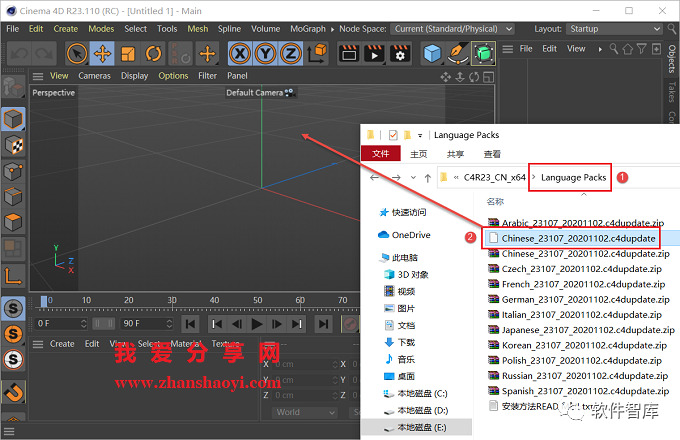Select the Model mode icon
The height and width of the screenshot is (440, 680).
tap(13, 119)
